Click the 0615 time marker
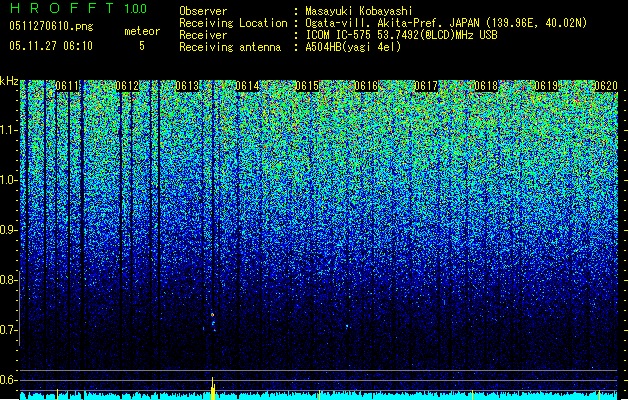 307,86
